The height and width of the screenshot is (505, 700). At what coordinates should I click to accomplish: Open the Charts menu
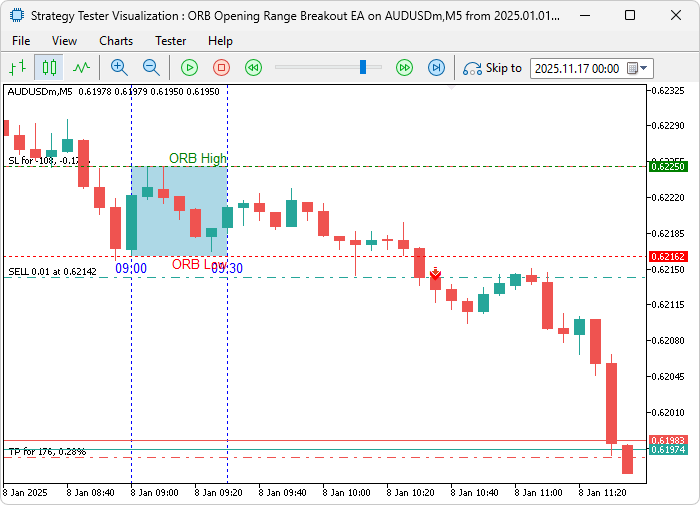pos(116,41)
